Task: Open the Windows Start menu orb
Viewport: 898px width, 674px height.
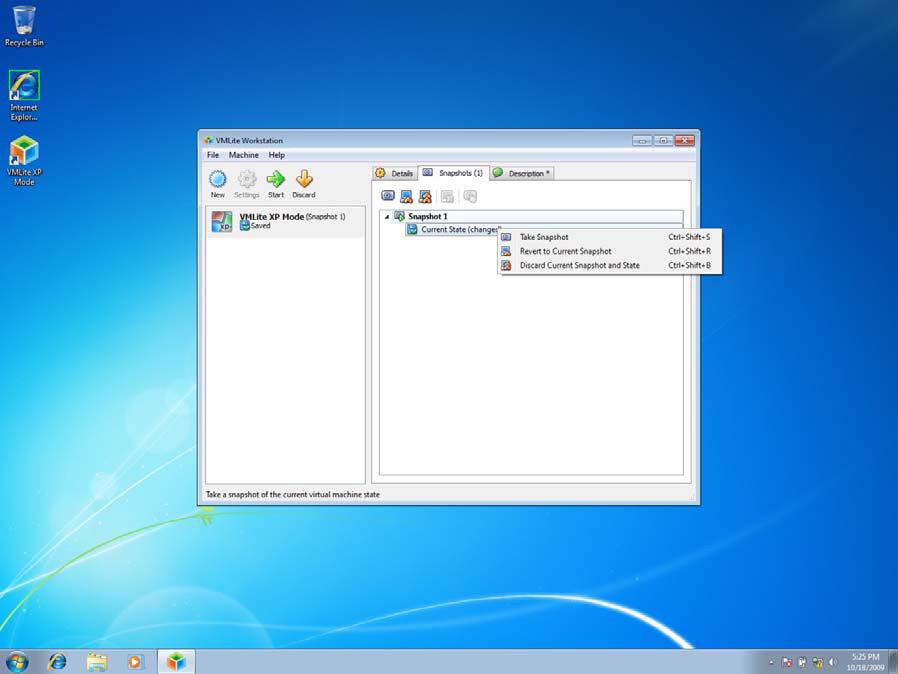Action: click(17, 661)
